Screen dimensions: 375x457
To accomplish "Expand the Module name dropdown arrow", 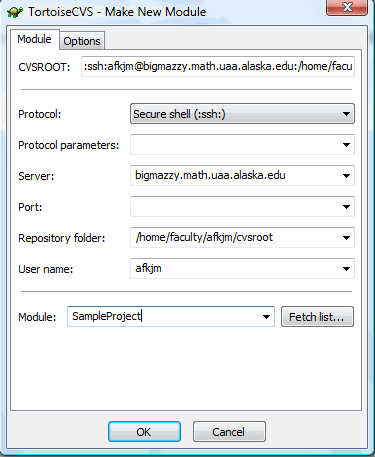I will (266, 317).
